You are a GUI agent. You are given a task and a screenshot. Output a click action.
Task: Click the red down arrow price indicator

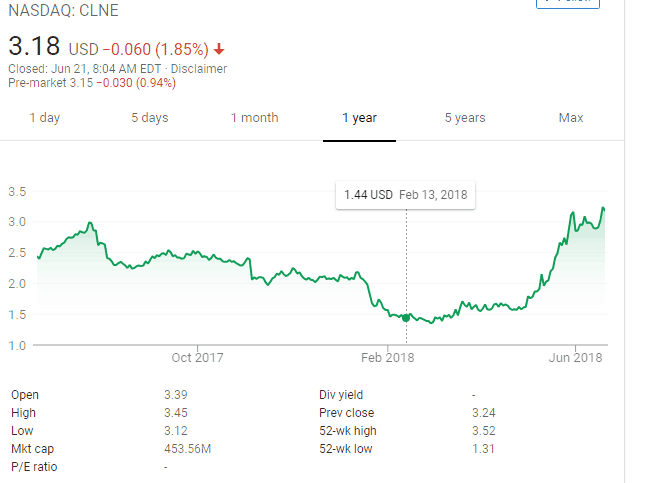coord(219,49)
